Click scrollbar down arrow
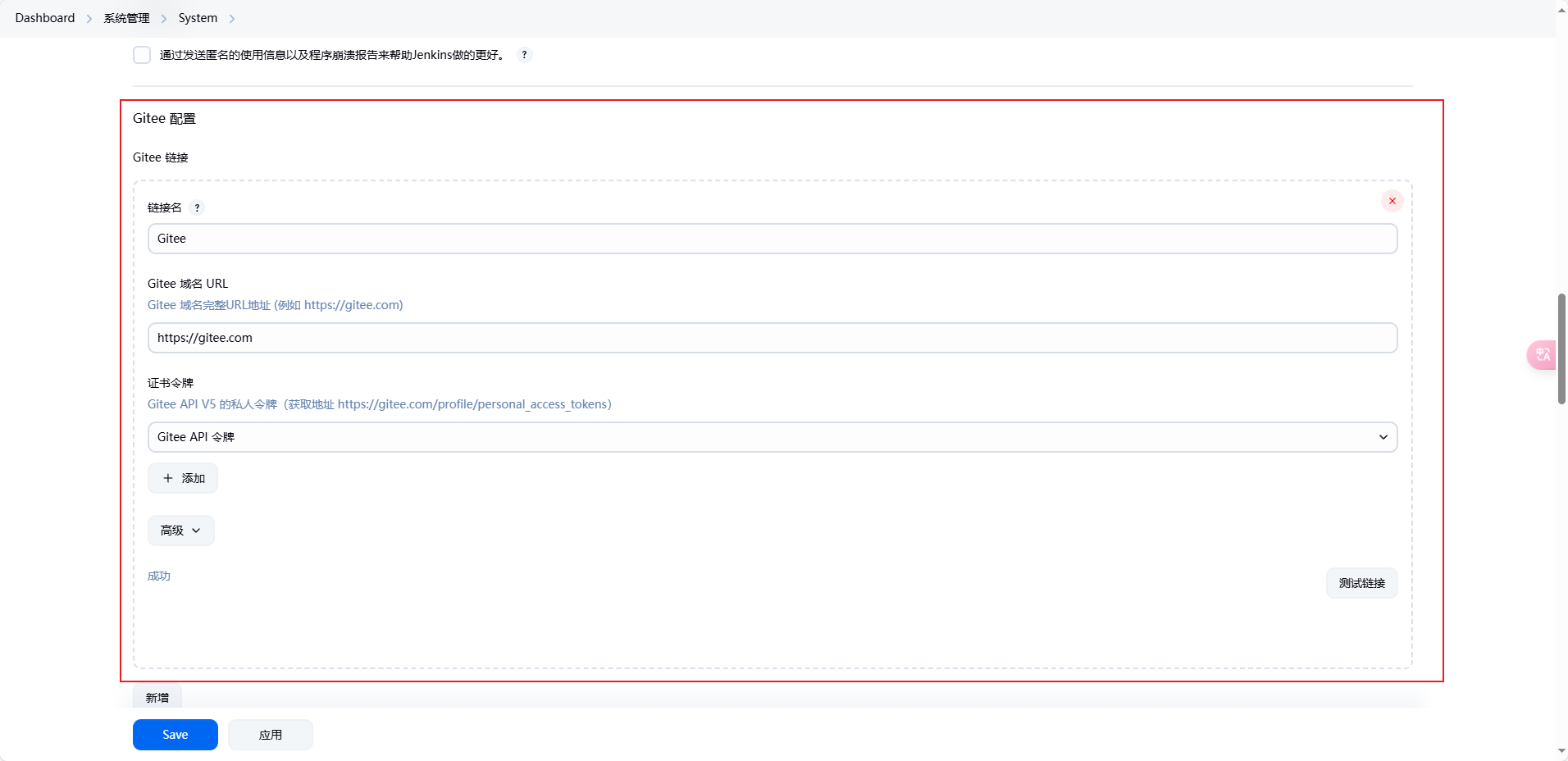Image resolution: width=1568 pixels, height=761 pixels. click(1561, 751)
